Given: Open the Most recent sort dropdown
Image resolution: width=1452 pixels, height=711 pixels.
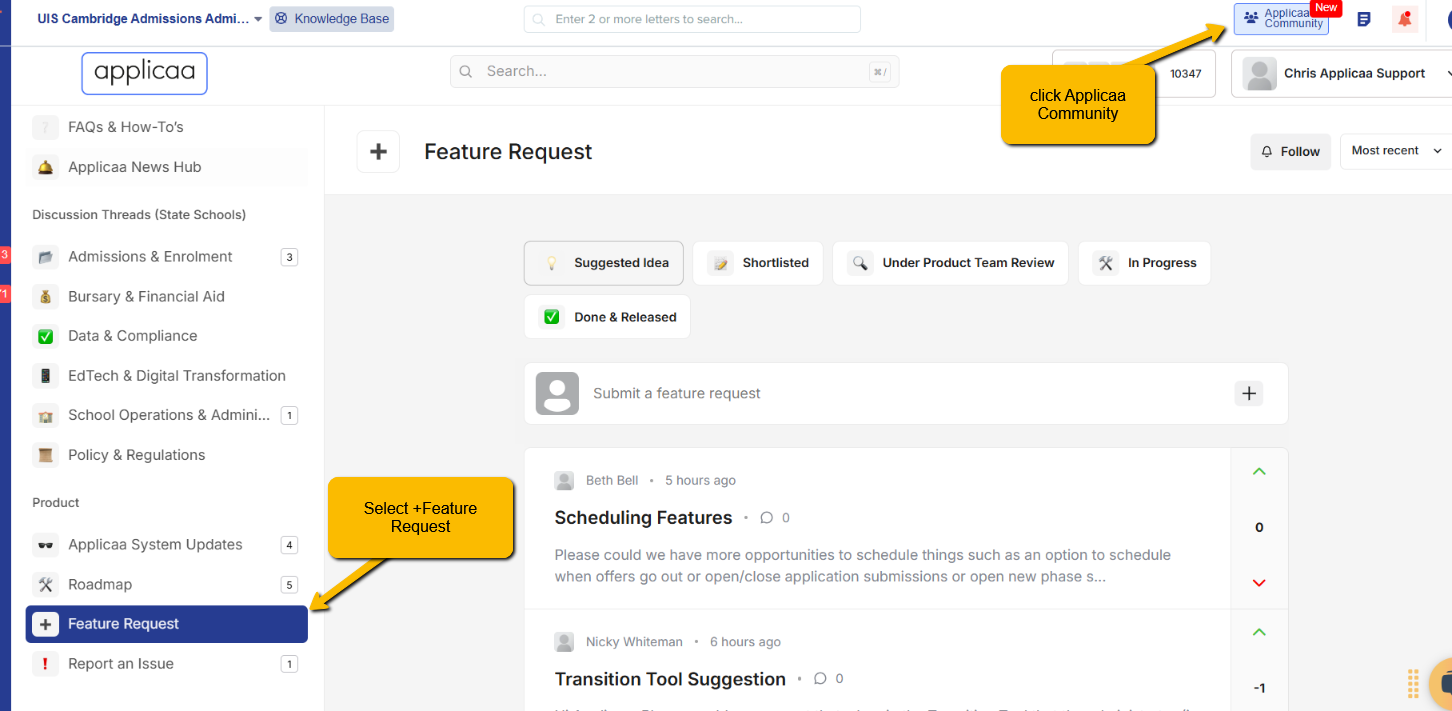Looking at the screenshot, I should (x=1396, y=151).
